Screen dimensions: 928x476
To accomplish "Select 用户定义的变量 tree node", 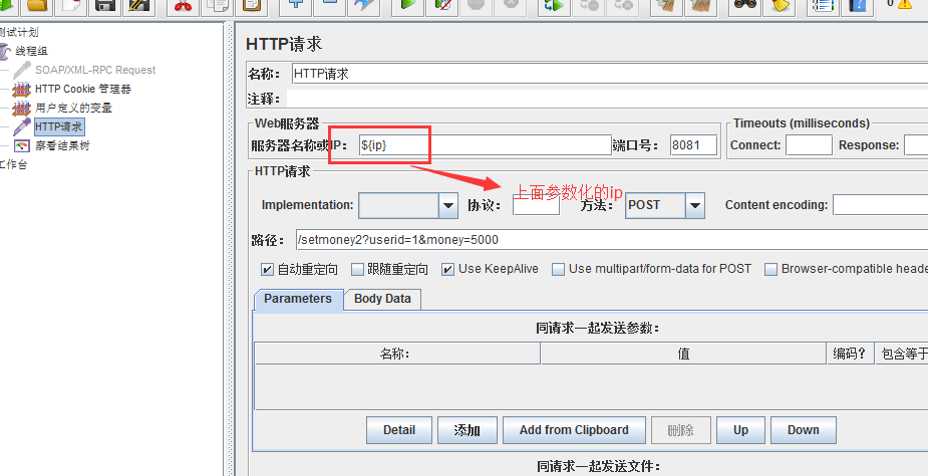I will 73,108.
